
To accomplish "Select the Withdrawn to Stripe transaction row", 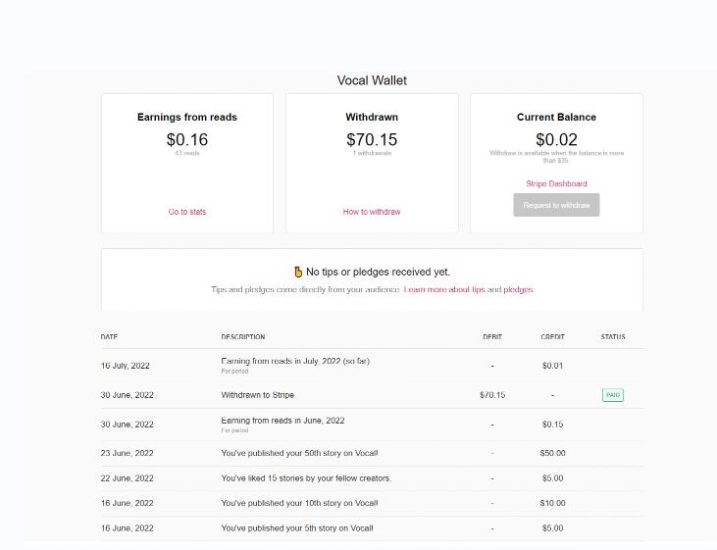I will coord(258,395).
